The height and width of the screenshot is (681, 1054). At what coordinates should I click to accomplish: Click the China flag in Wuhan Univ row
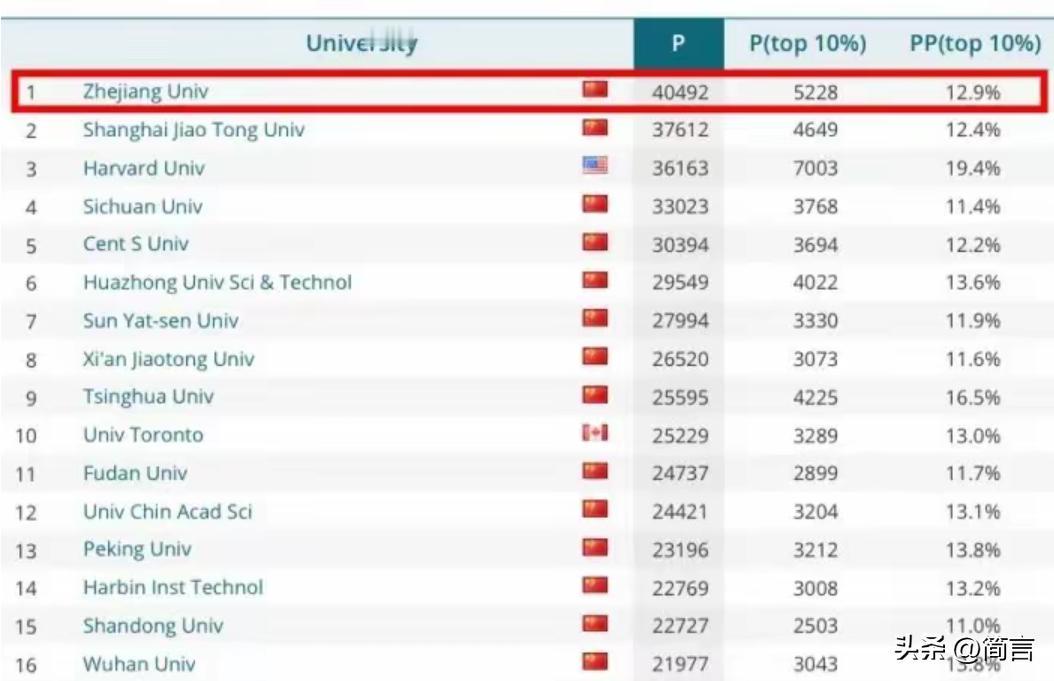tap(595, 662)
